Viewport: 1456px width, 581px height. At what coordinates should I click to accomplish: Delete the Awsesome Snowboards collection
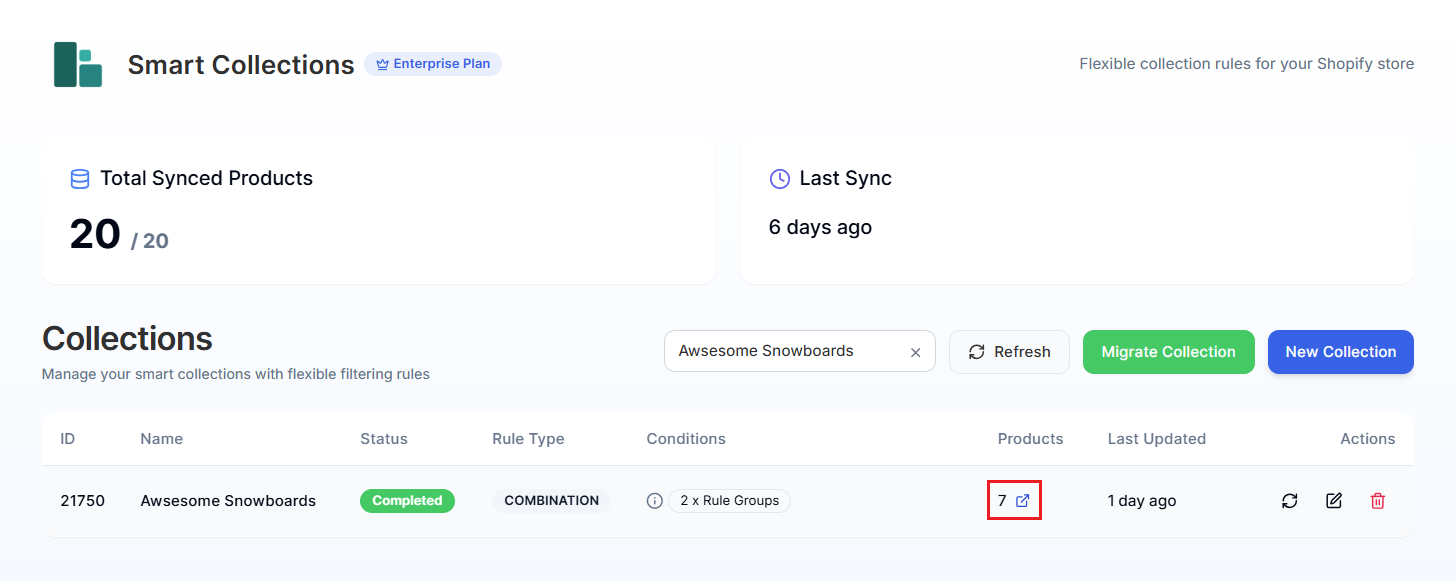1377,500
